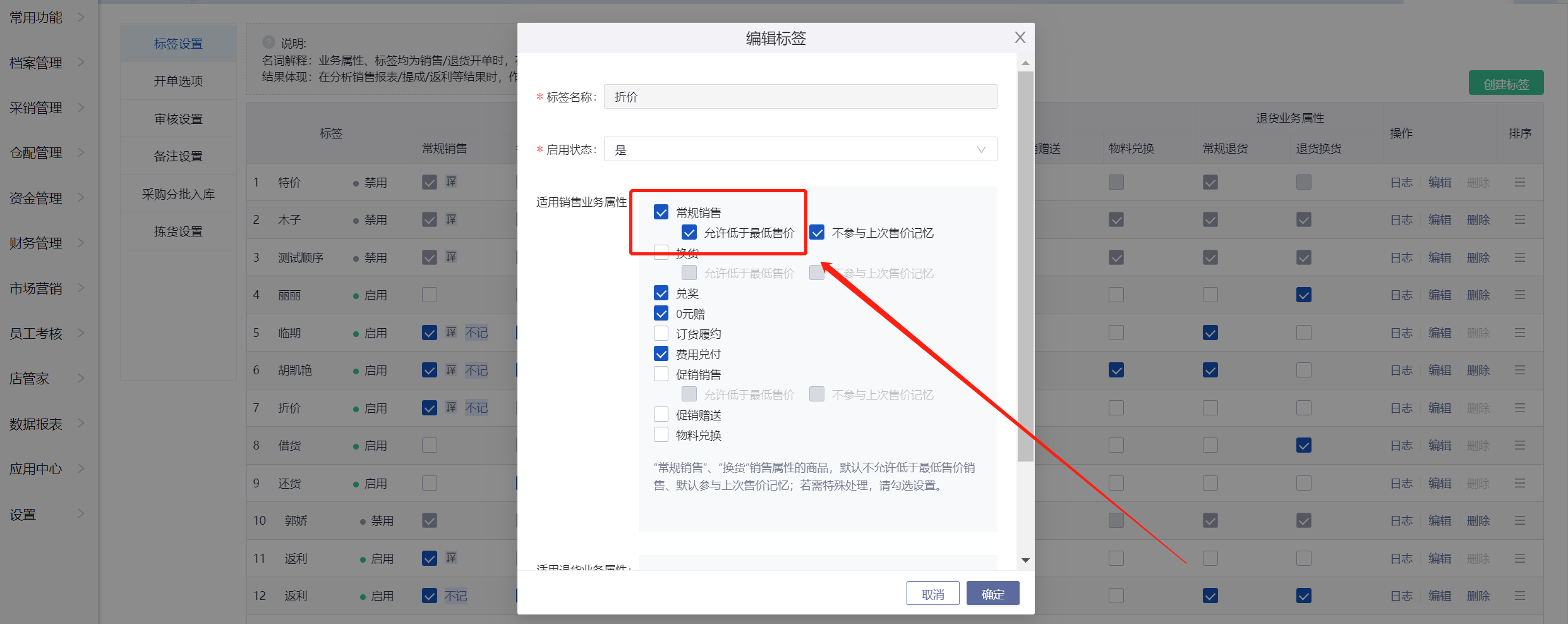Click the sort handle icon for 借货 row
This screenshot has height=624, width=1568.
(1519, 445)
